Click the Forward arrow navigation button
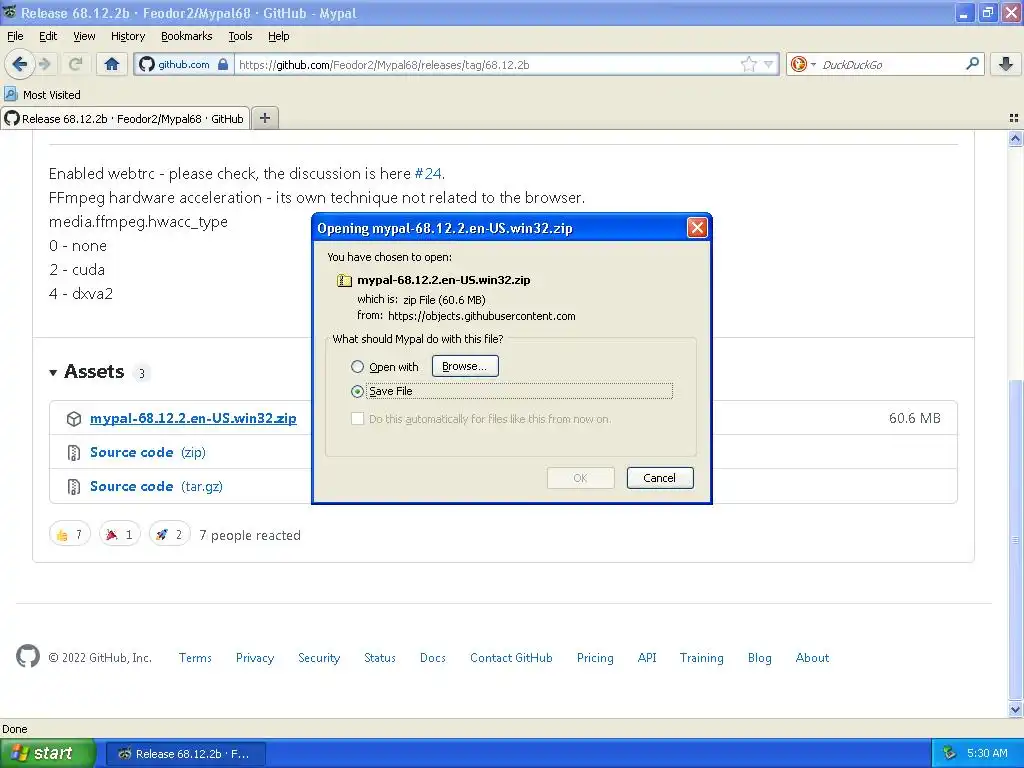1024x768 pixels. pos(44,64)
